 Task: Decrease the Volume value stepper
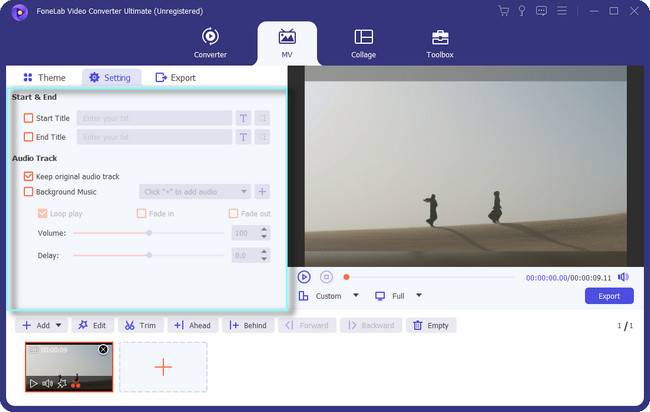264,236
